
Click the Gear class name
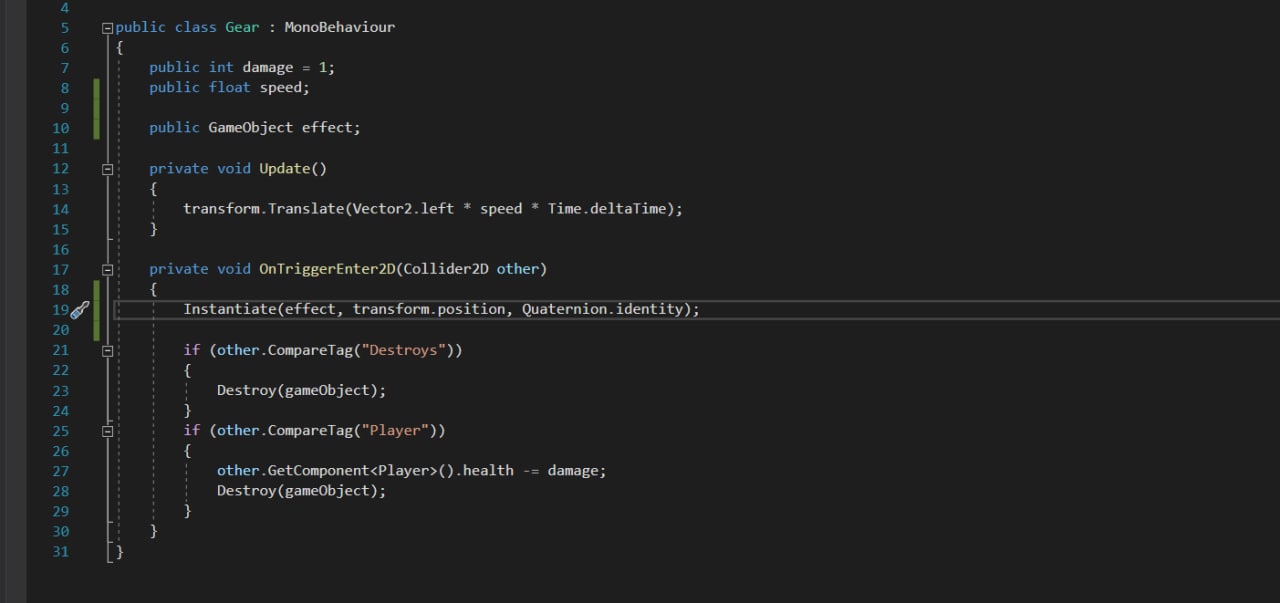click(x=242, y=28)
